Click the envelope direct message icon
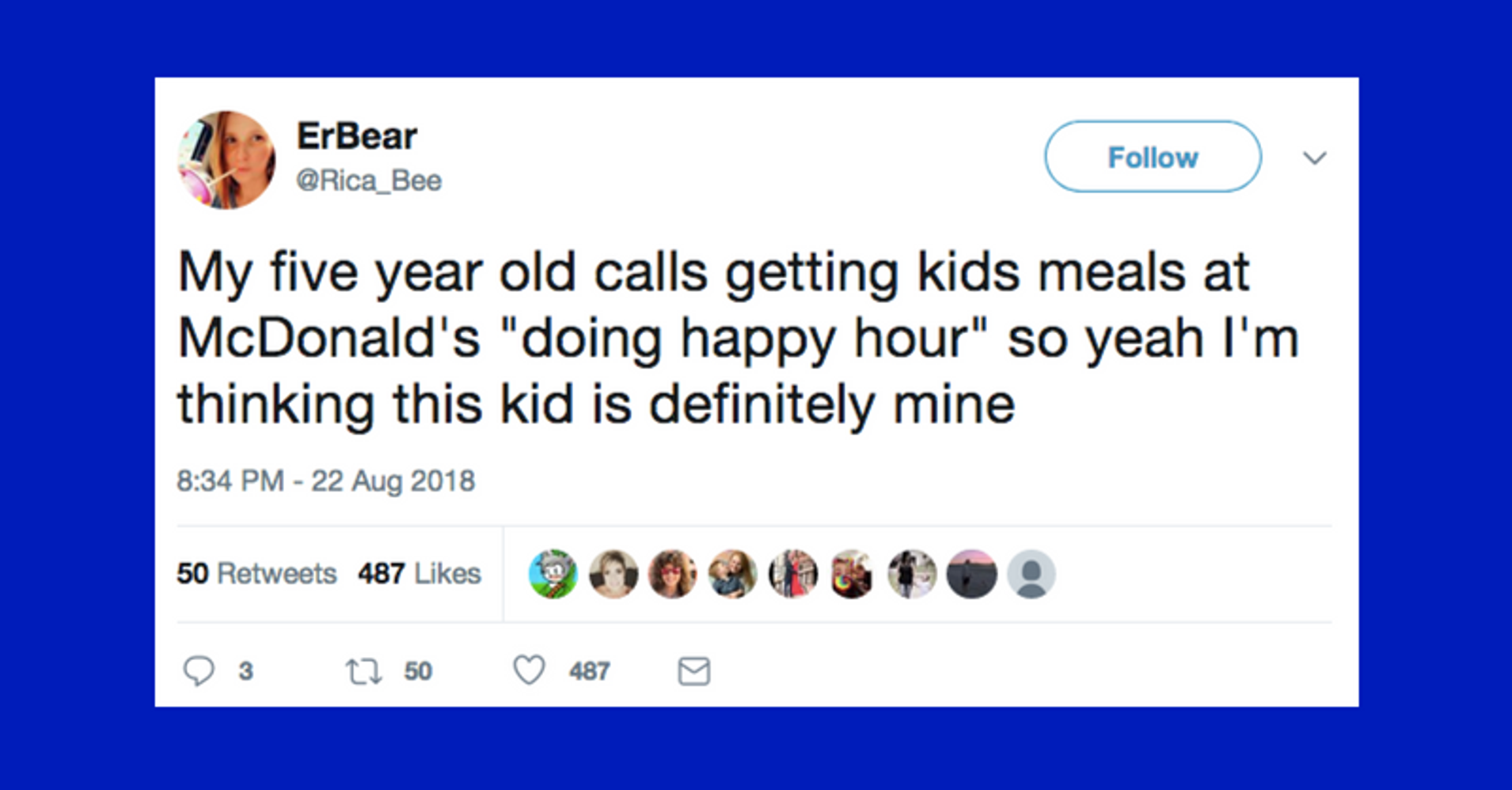The image size is (1512, 790). [694, 671]
